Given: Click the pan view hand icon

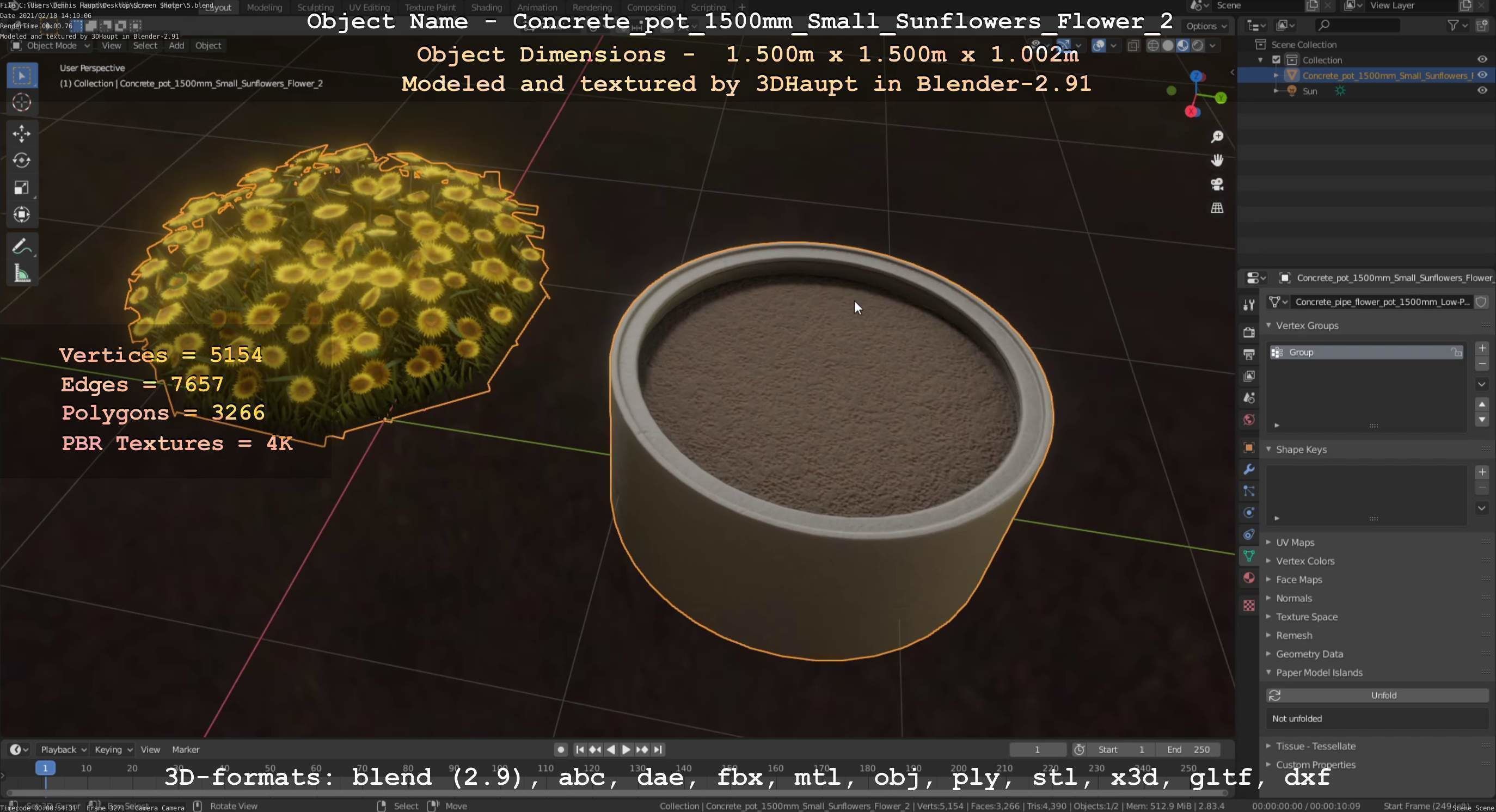Looking at the screenshot, I should point(1217,161).
